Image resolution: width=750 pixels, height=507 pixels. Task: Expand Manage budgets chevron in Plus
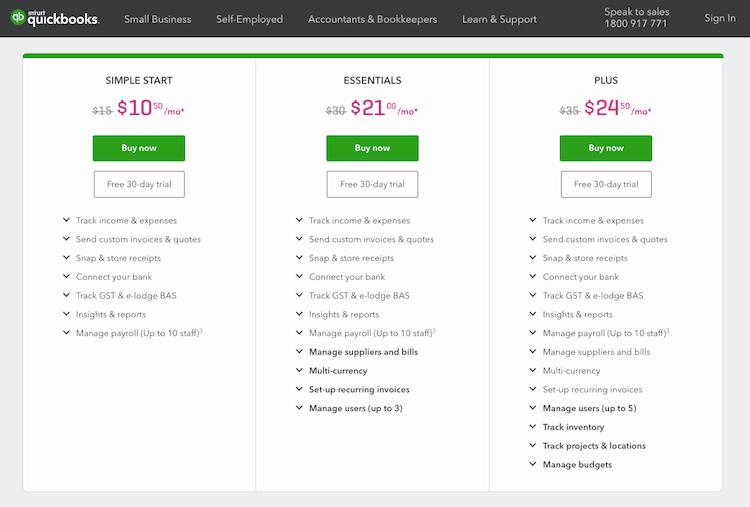click(532, 465)
